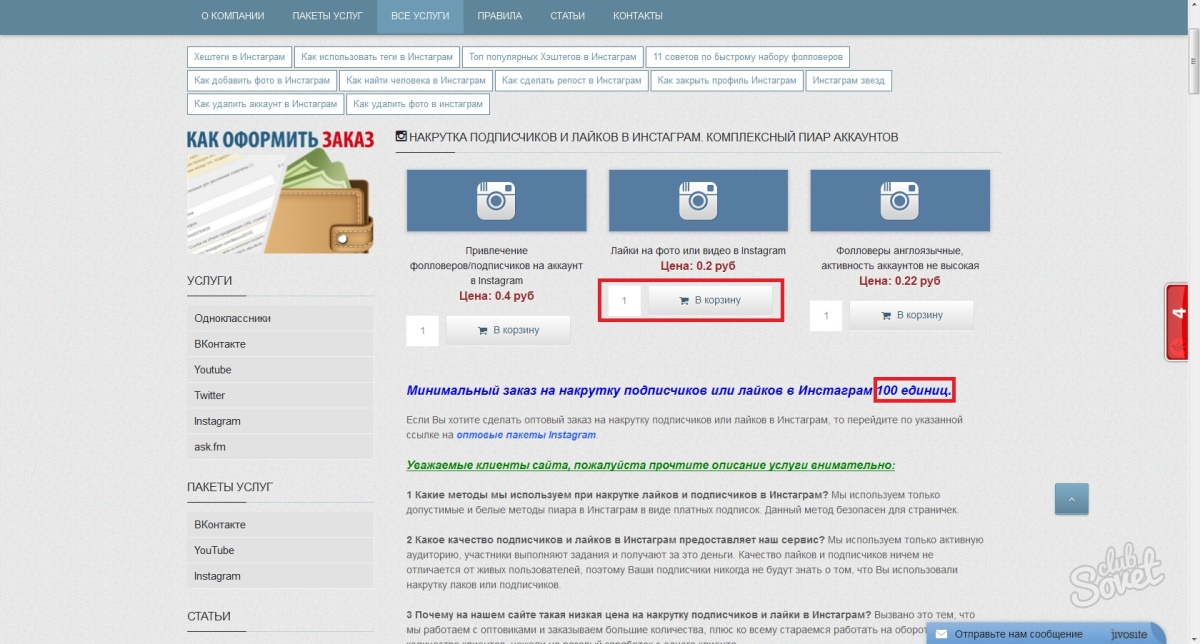Add 0.2 руб likes service to cart
This screenshot has width=1200, height=644.
[710, 300]
